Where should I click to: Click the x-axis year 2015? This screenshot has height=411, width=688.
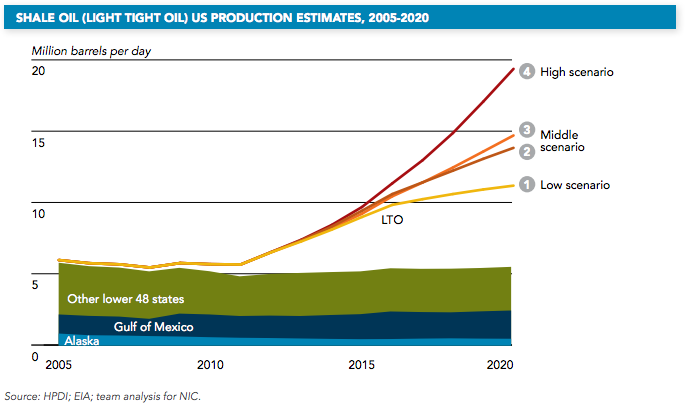362,365
